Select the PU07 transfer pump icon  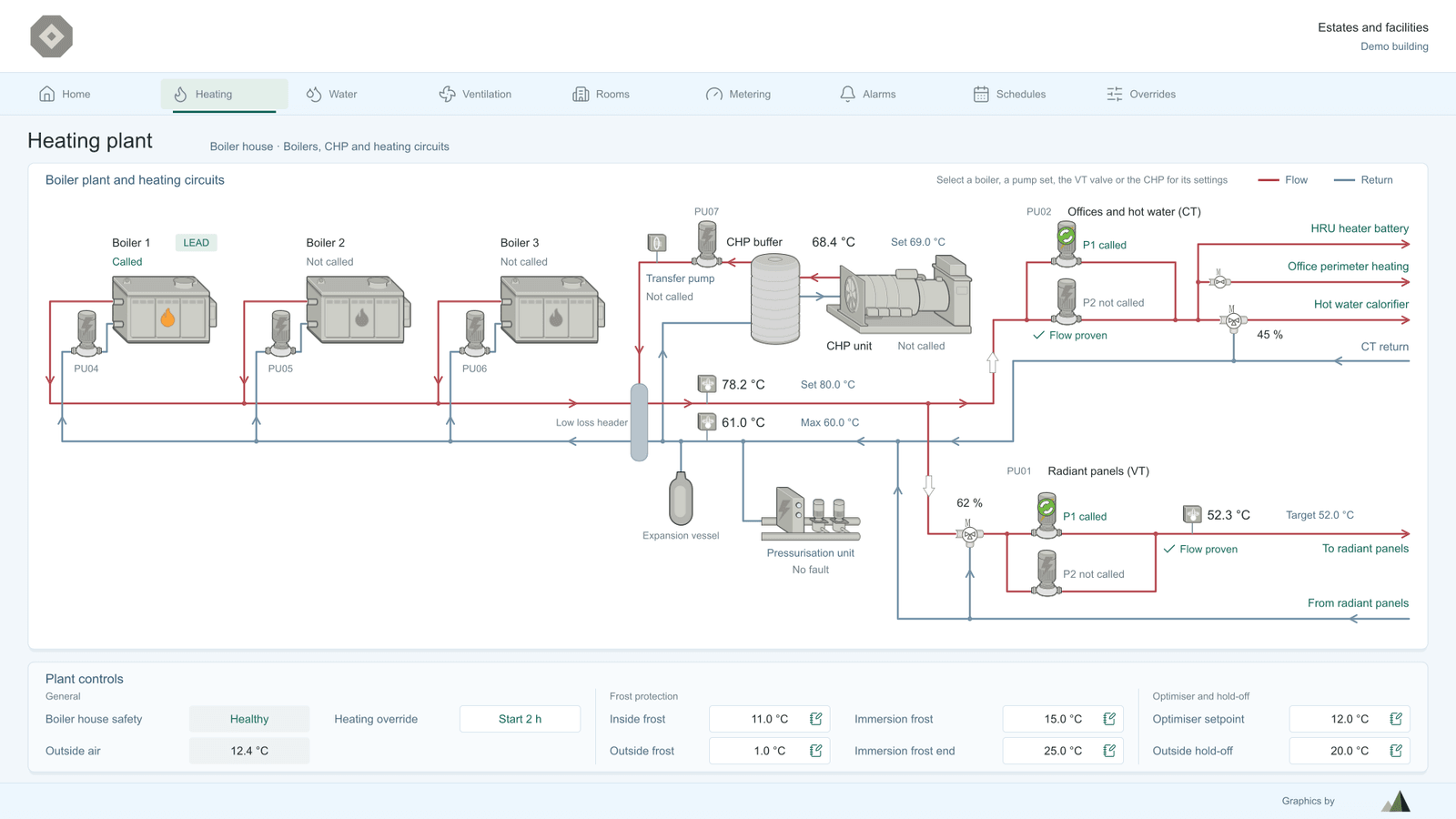[707, 244]
